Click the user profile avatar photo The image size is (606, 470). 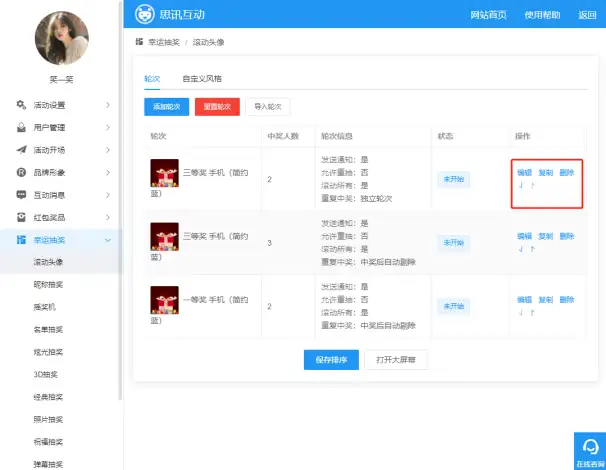pos(61,38)
